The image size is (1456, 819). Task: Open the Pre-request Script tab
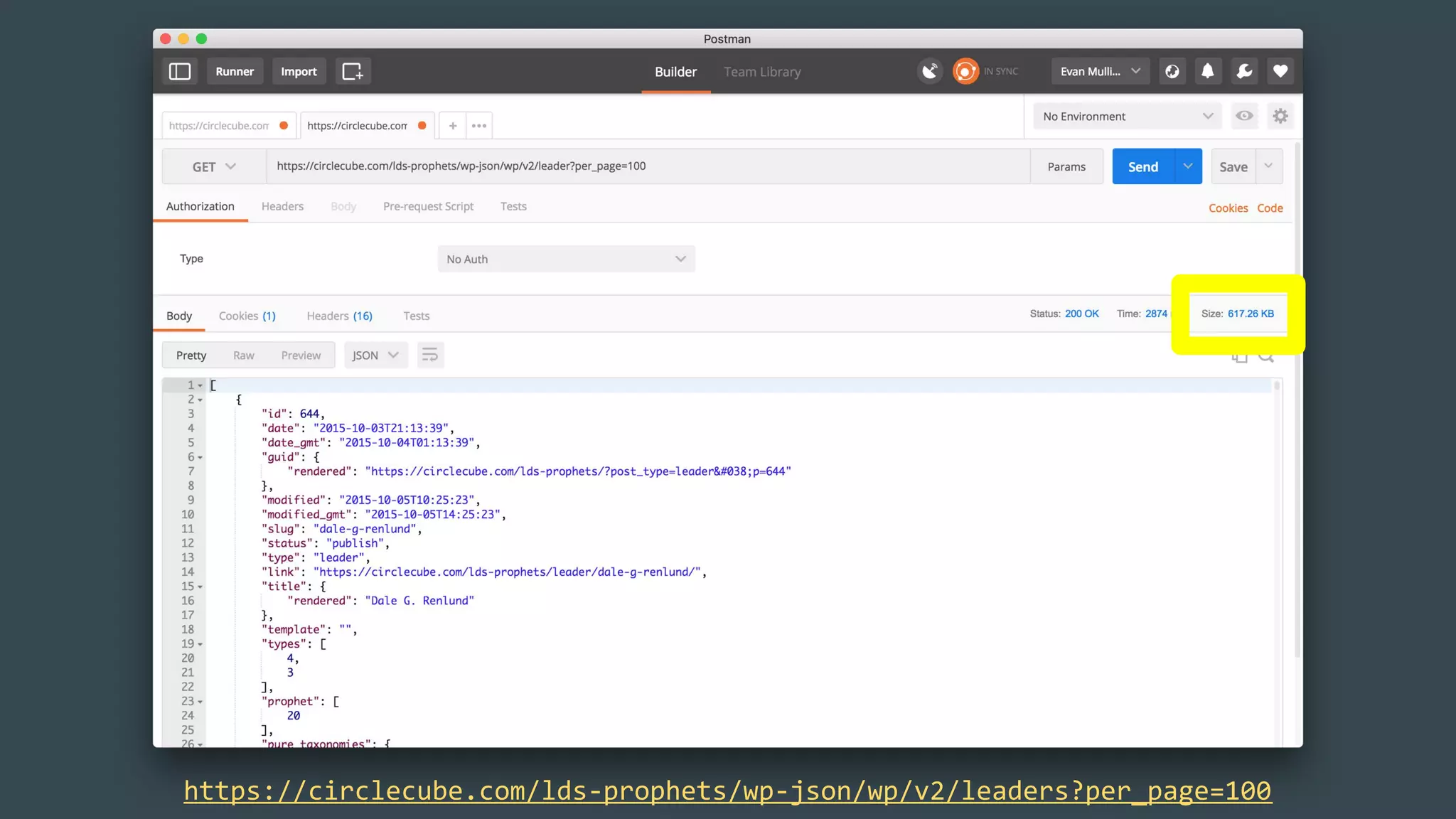click(x=428, y=206)
